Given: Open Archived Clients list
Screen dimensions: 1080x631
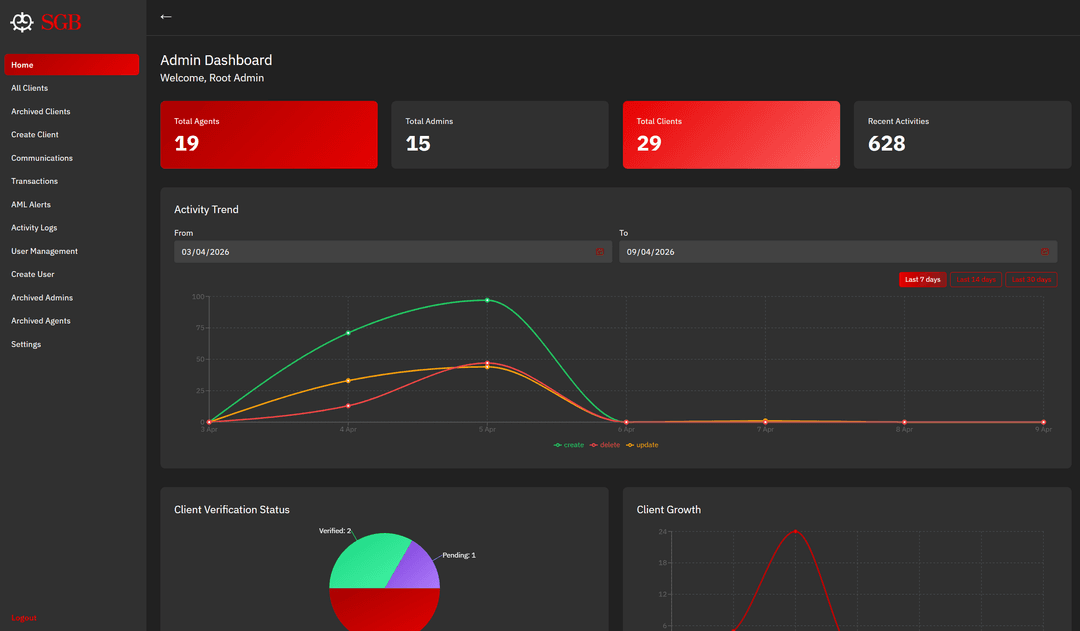Looking at the screenshot, I should 41,112.
